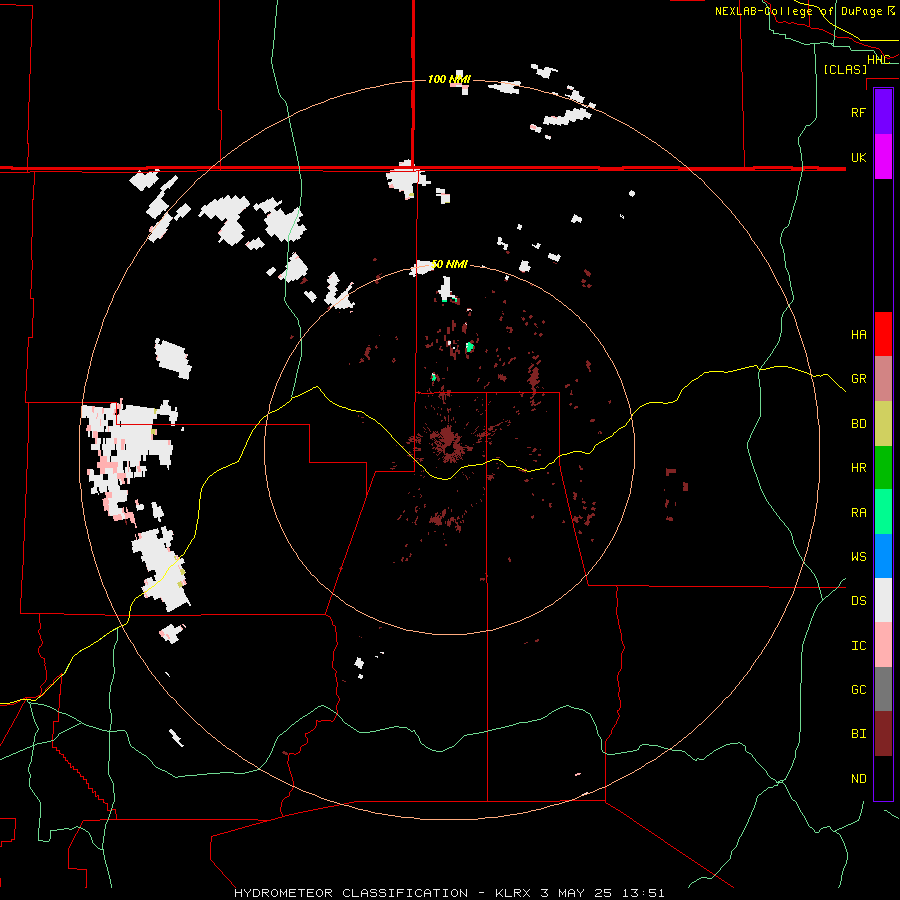
Task: Click the yellow BD legend color swatch
Action: click(883, 423)
